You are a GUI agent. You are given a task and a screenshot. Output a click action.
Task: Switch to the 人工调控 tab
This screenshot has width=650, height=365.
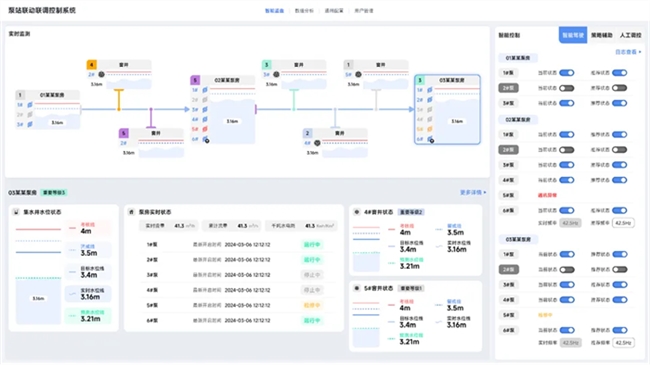click(x=631, y=35)
